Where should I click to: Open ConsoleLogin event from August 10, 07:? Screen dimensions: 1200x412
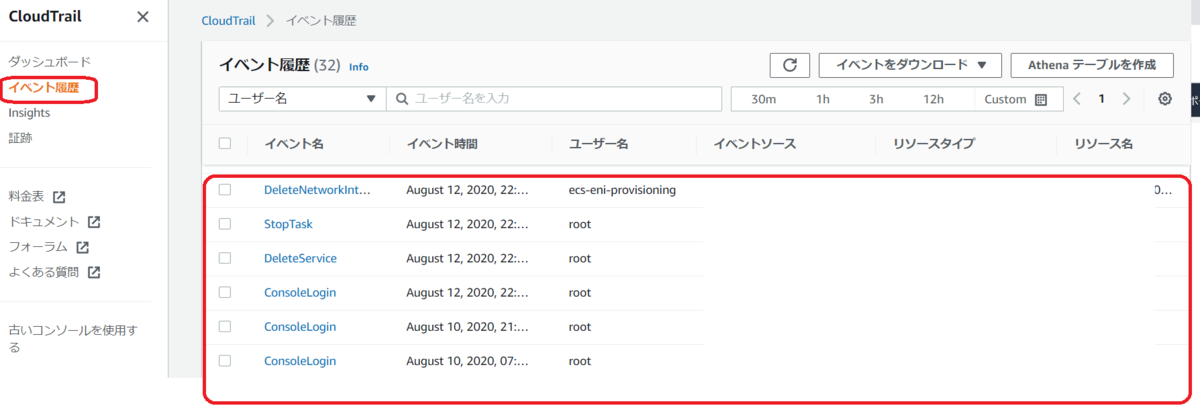coord(300,360)
